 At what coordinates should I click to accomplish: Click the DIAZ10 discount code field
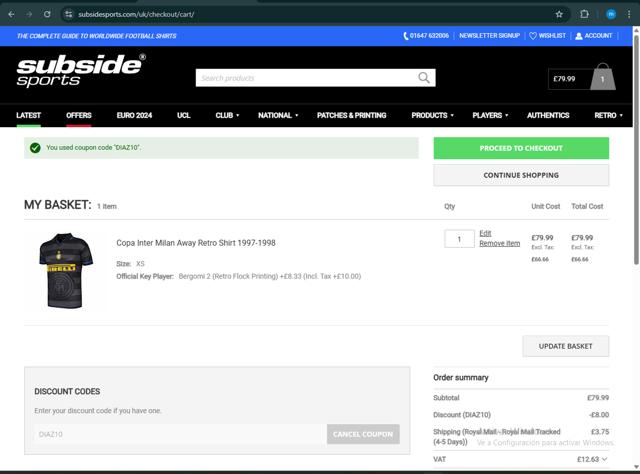178,434
